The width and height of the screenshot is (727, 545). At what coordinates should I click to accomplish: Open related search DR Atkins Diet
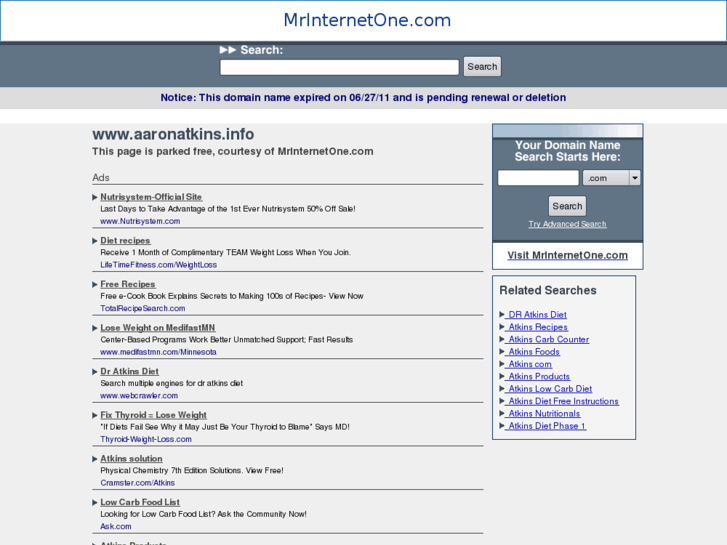pos(536,314)
